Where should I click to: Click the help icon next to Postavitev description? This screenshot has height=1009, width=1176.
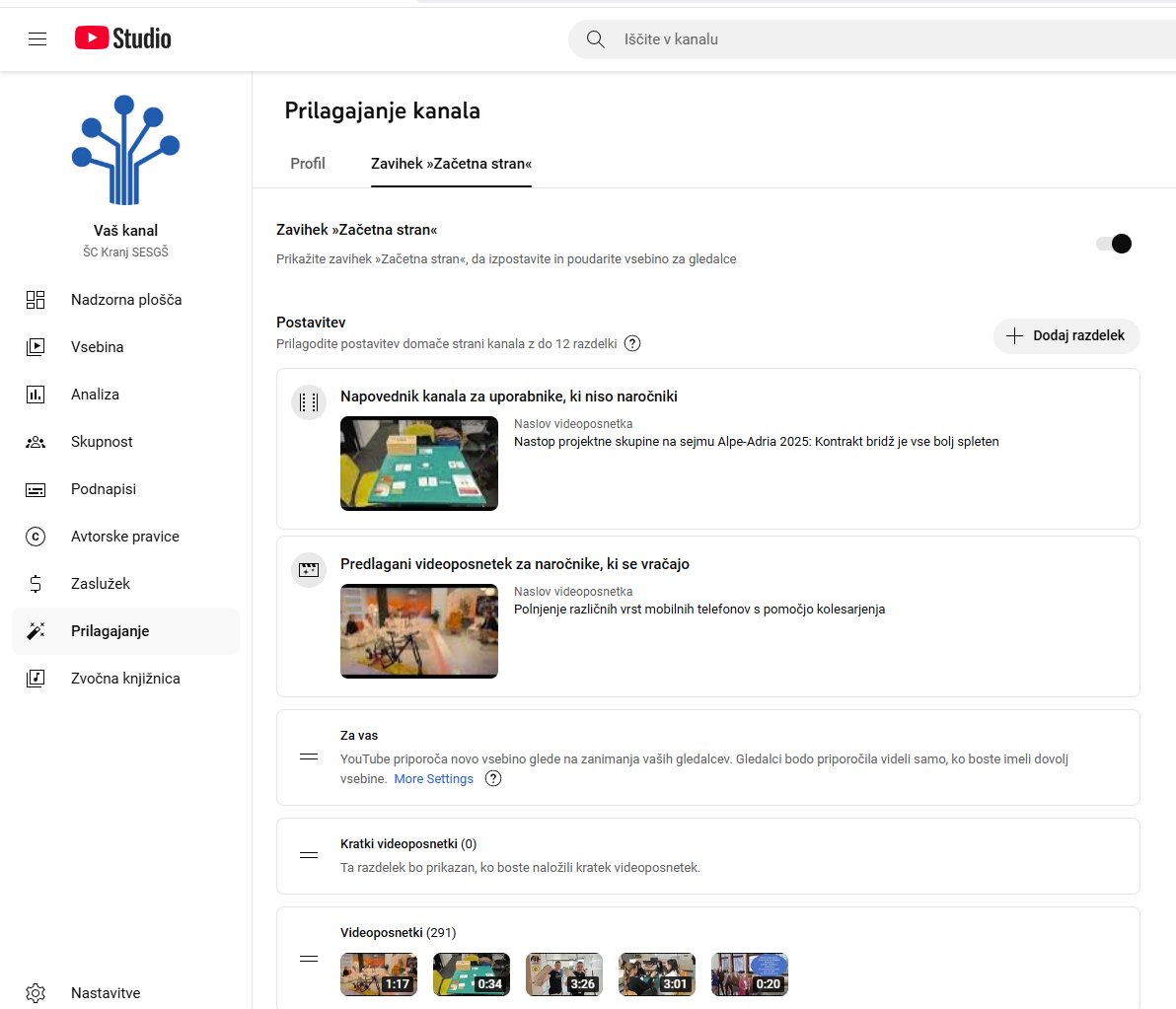coord(633,344)
